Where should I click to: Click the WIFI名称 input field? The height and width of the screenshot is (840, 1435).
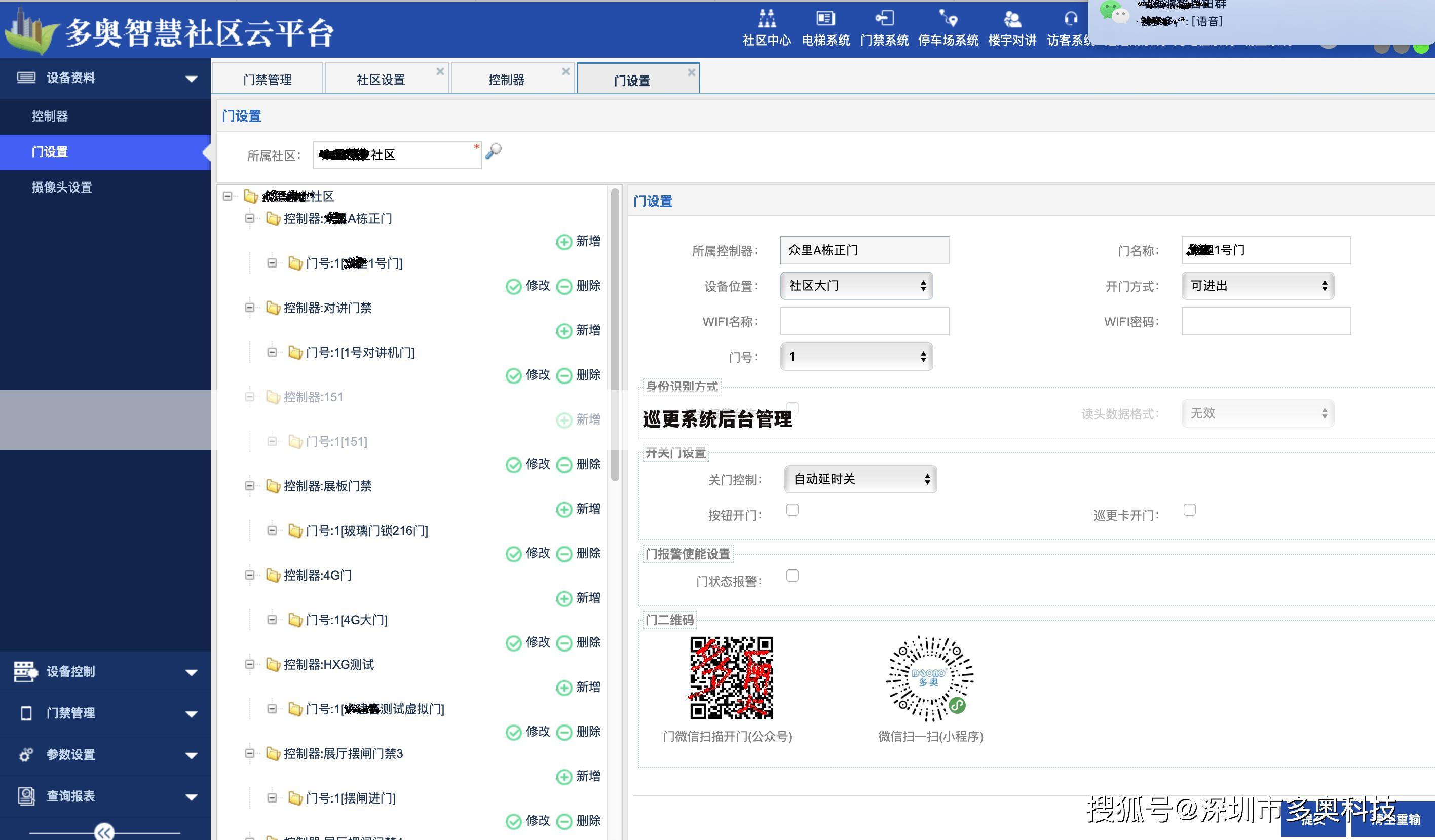[864, 321]
